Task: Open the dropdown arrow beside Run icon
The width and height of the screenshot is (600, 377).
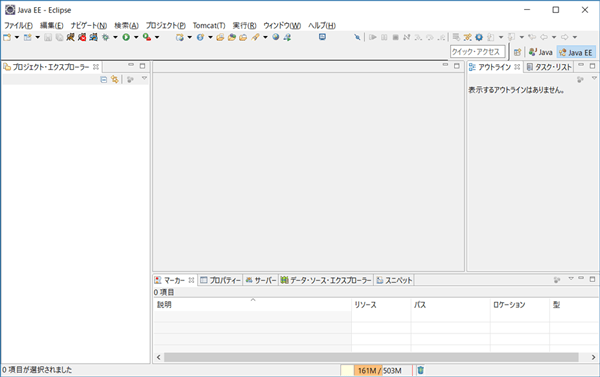Action: [x=136, y=37]
